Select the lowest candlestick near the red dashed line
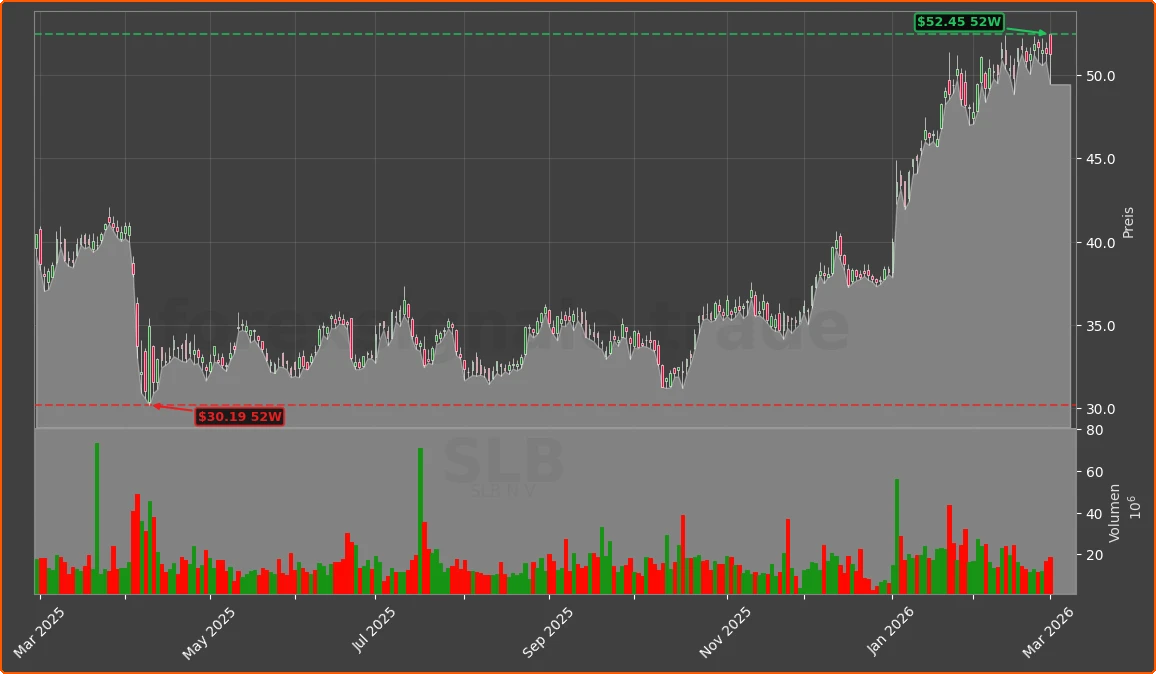The image size is (1156, 674). click(150, 395)
